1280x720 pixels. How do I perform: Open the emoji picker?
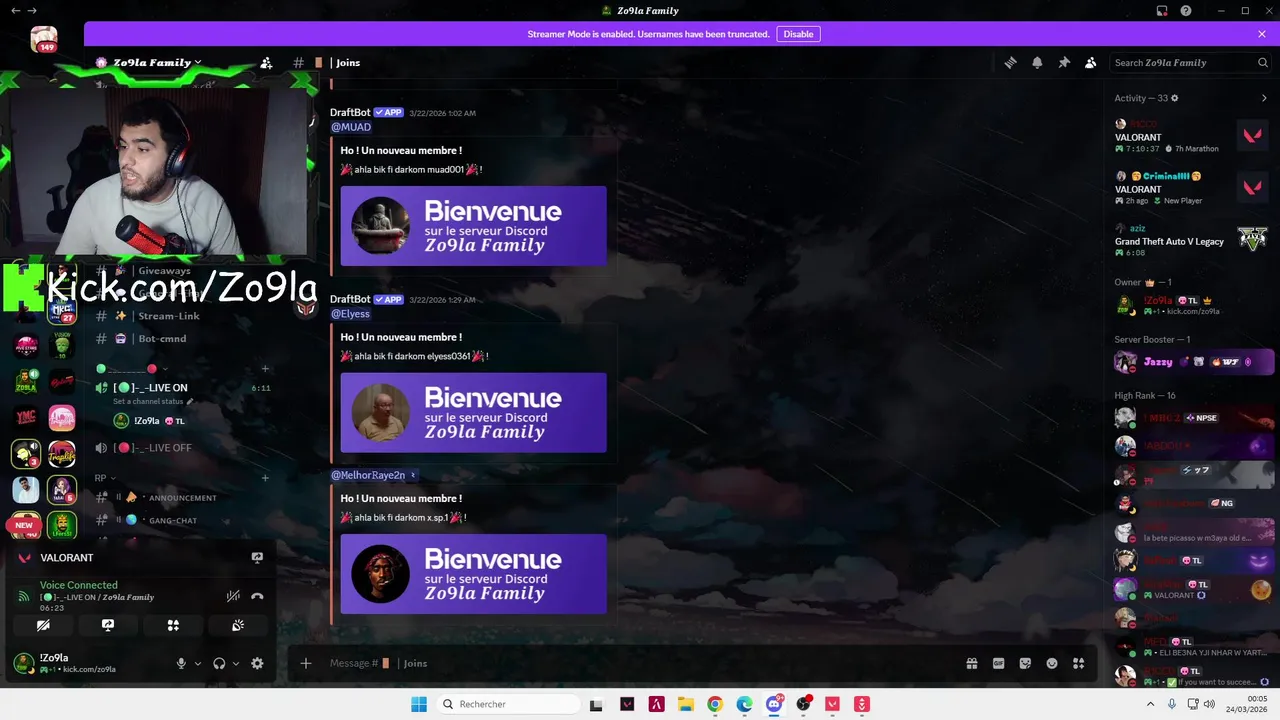1052,663
